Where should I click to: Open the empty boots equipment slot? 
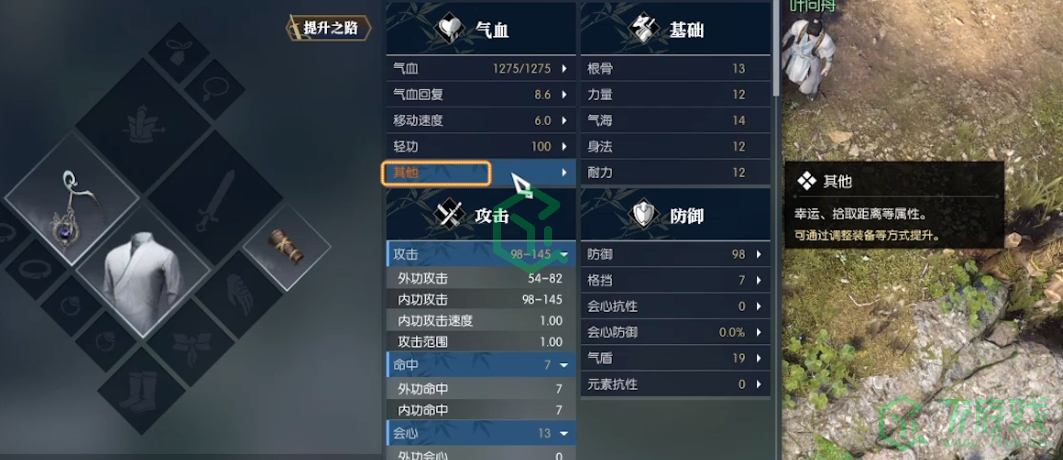click(x=141, y=390)
